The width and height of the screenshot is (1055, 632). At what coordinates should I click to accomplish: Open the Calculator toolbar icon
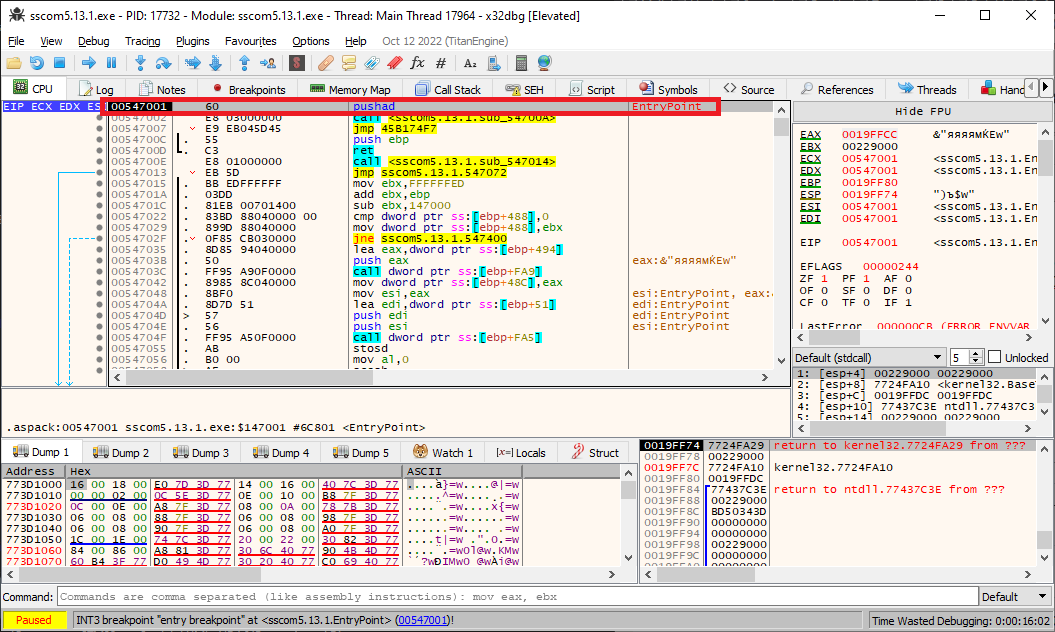click(x=521, y=63)
